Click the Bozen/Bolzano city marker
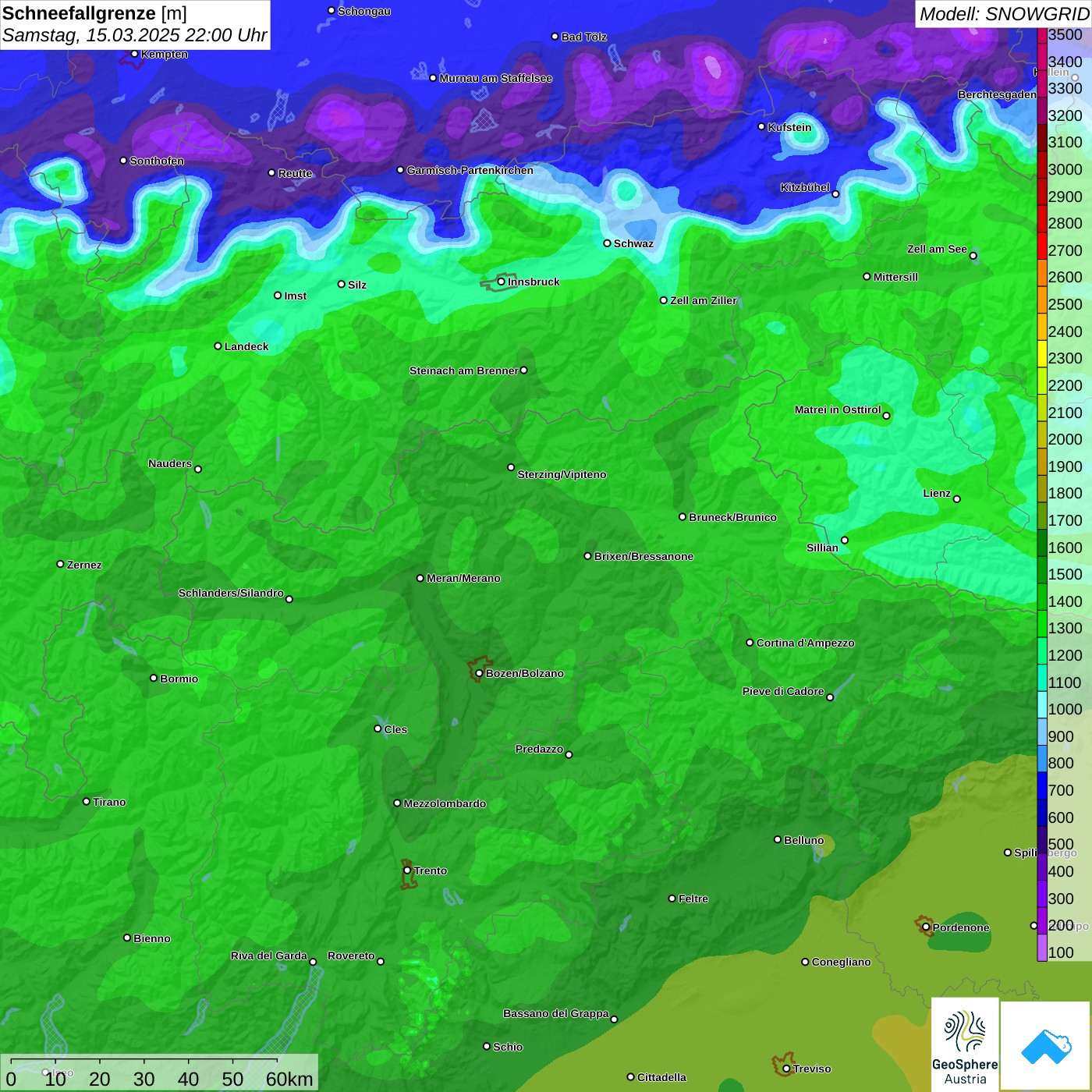 click(x=480, y=673)
